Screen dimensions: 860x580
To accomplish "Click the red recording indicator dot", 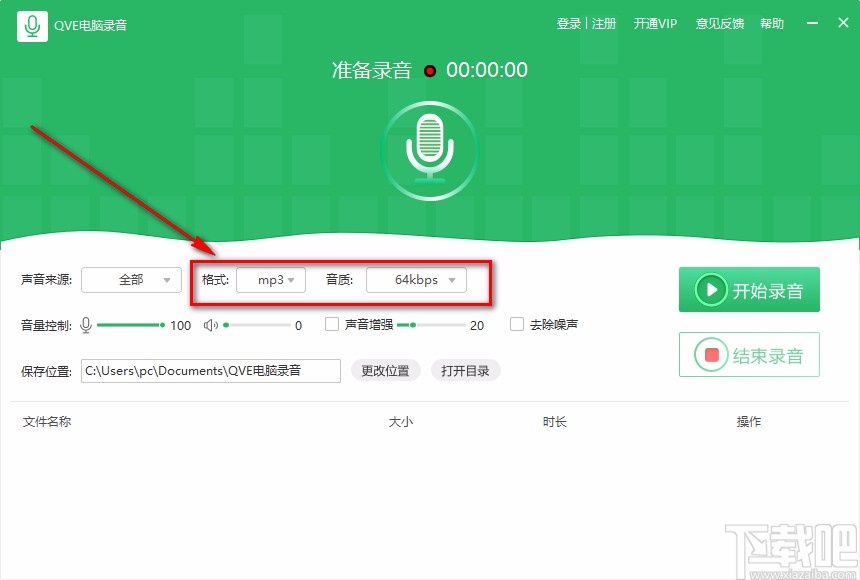I will pos(430,71).
